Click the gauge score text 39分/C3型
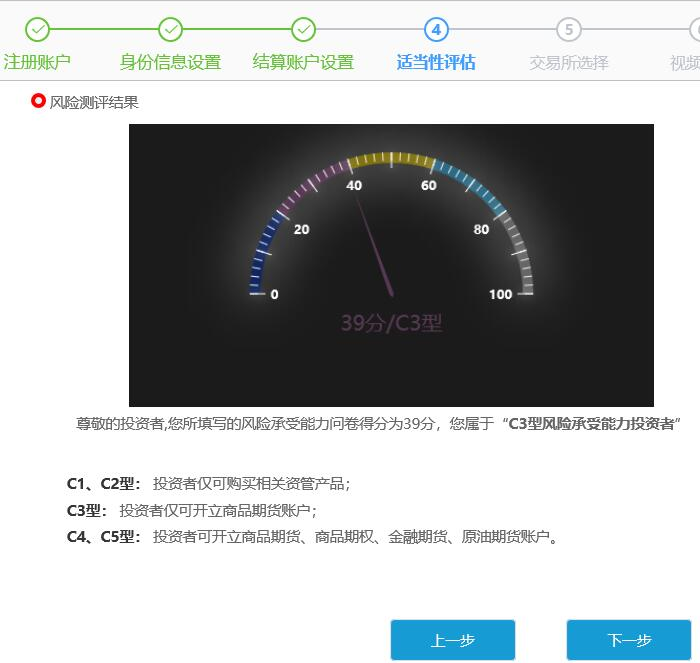The width and height of the screenshot is (700, 663). click(392, 323)
